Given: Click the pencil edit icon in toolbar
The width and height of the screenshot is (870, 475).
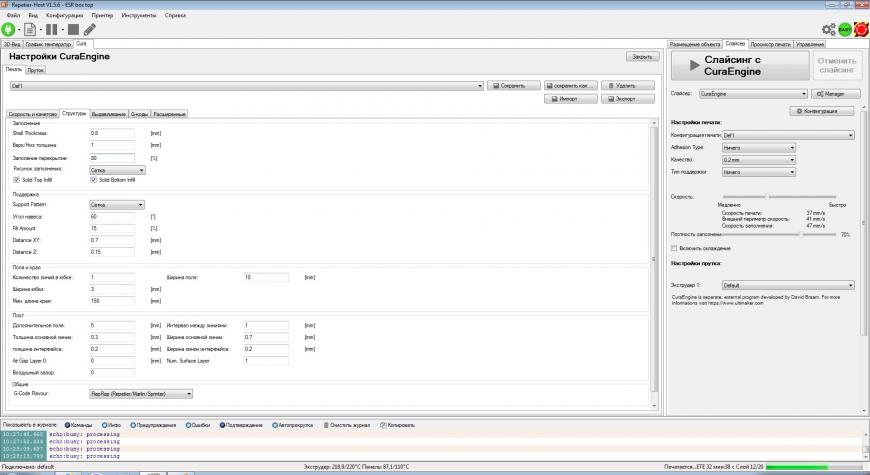Looking at the screenshot, I should (x=90, y=29).
